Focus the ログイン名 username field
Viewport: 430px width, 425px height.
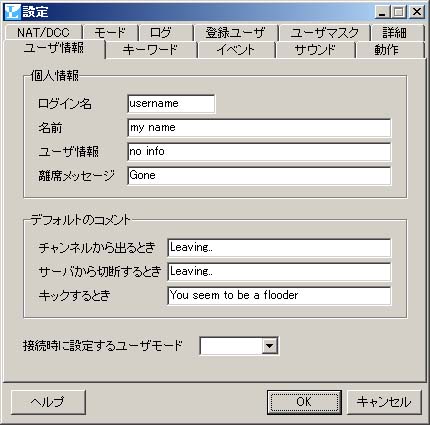pyautogui.click(x=171, y=104)
